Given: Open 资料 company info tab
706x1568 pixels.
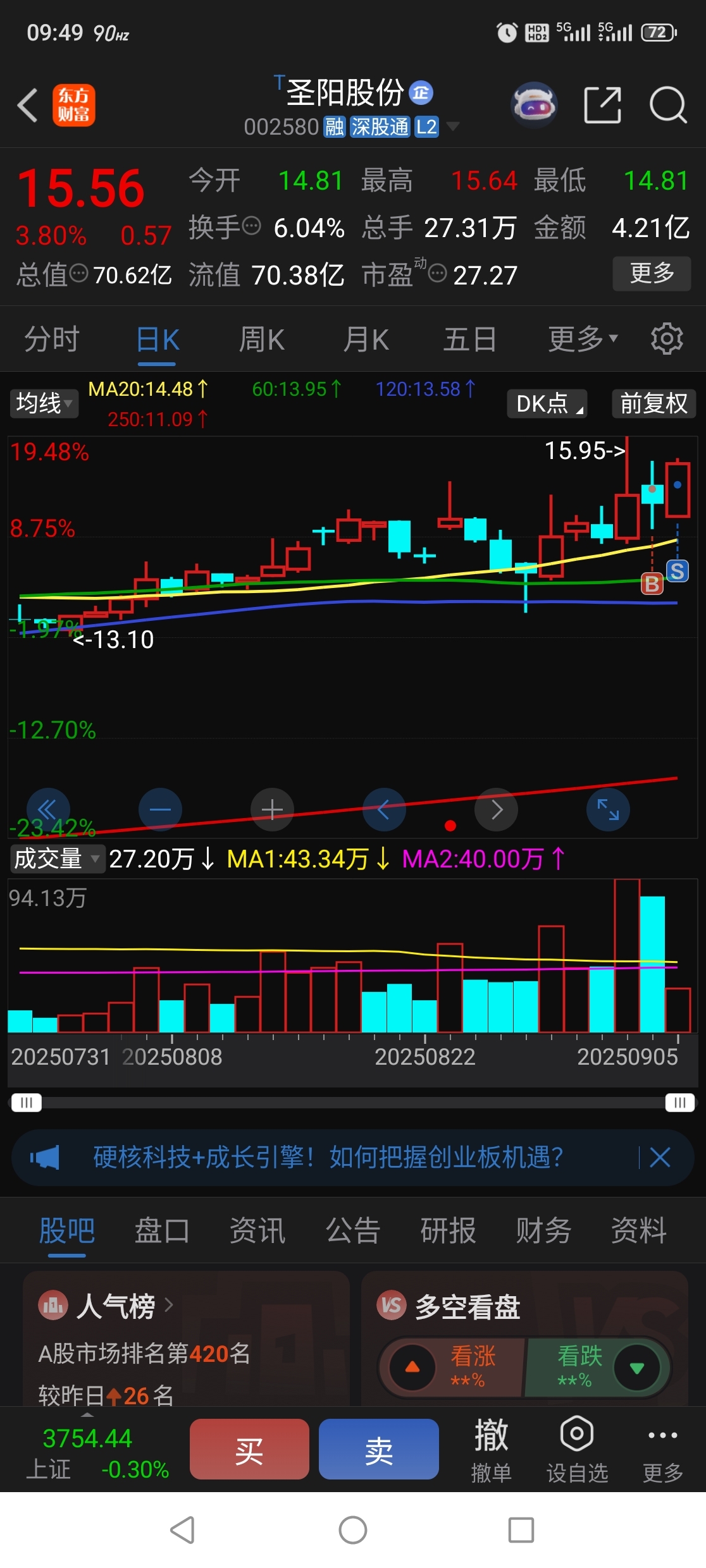Looking at the screenshot, I should (639, 1230).
